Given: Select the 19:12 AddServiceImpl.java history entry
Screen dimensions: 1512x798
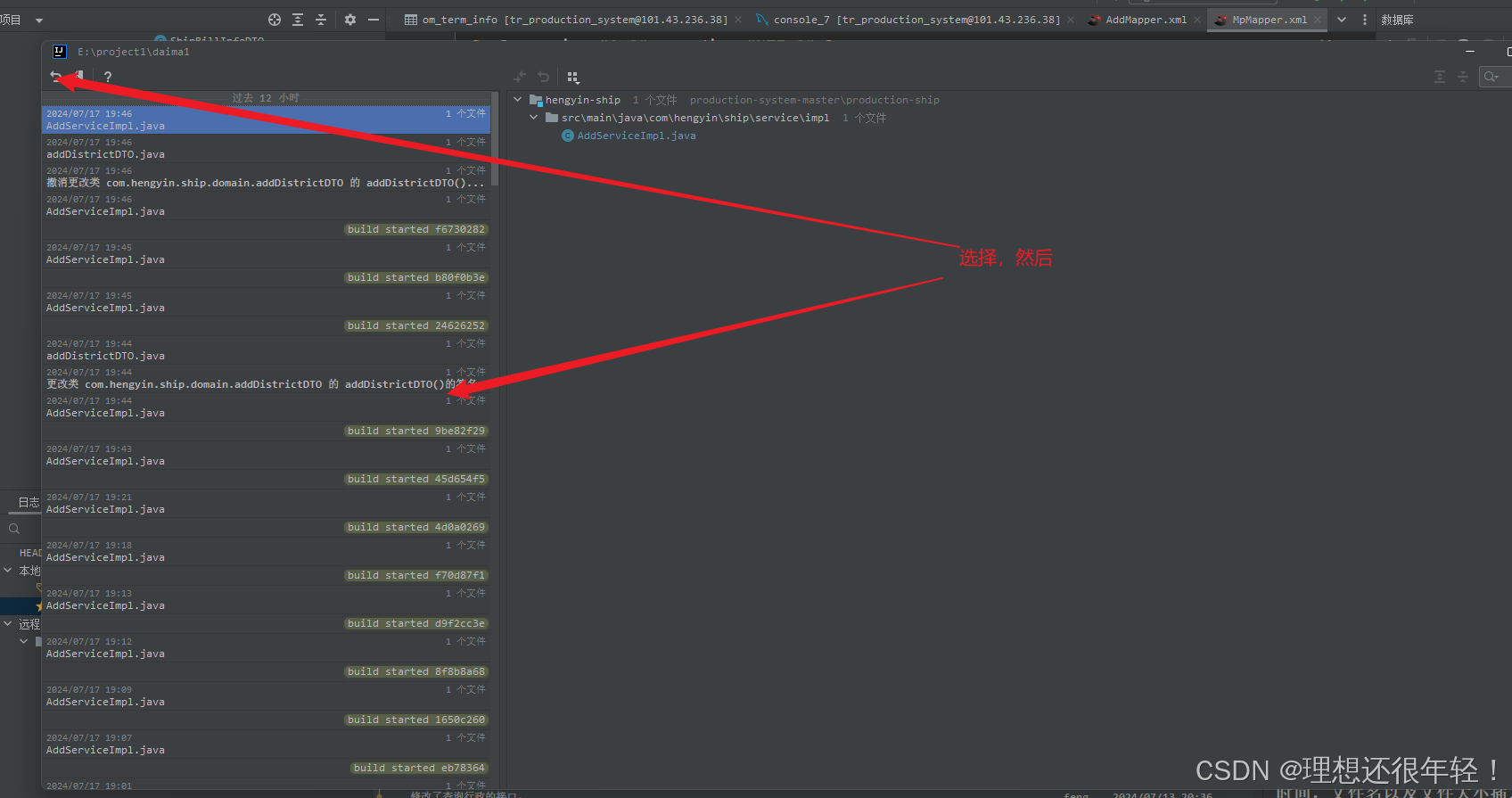Looking at the screenshot, I should [x=266, y=647].
